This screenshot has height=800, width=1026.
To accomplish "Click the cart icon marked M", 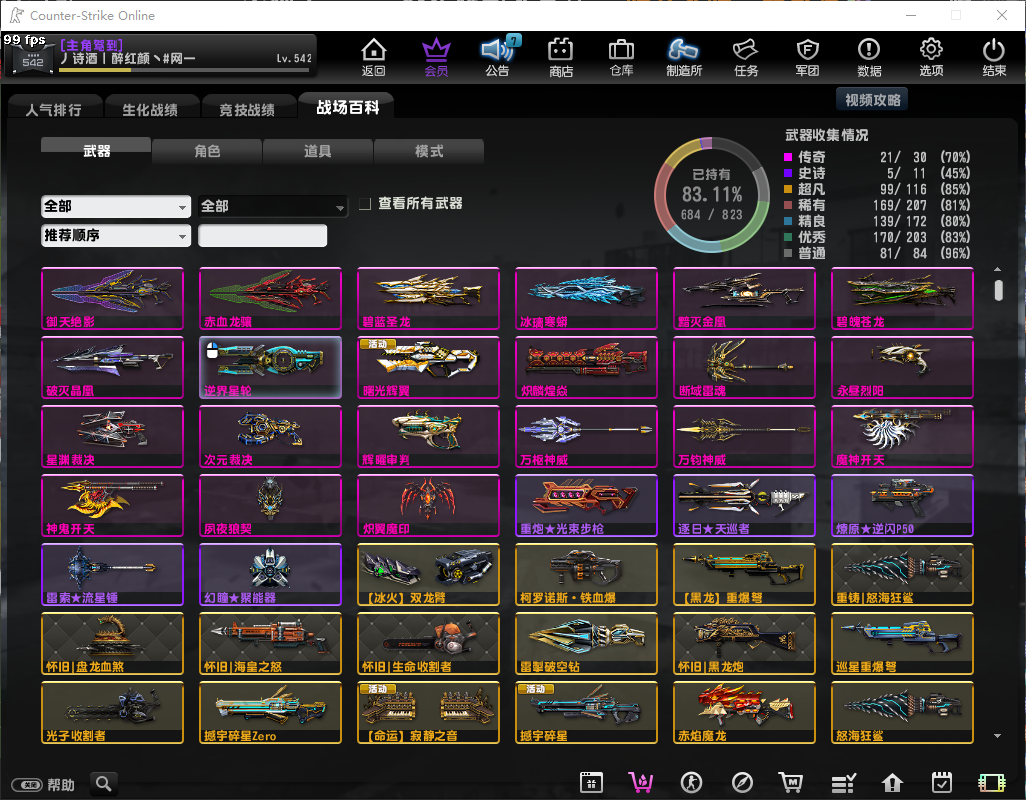I will click(791, 782).
